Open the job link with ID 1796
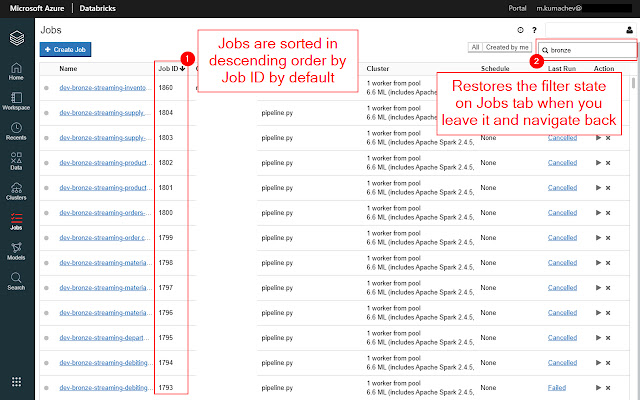The image size is (640, 400). point(106,313)
